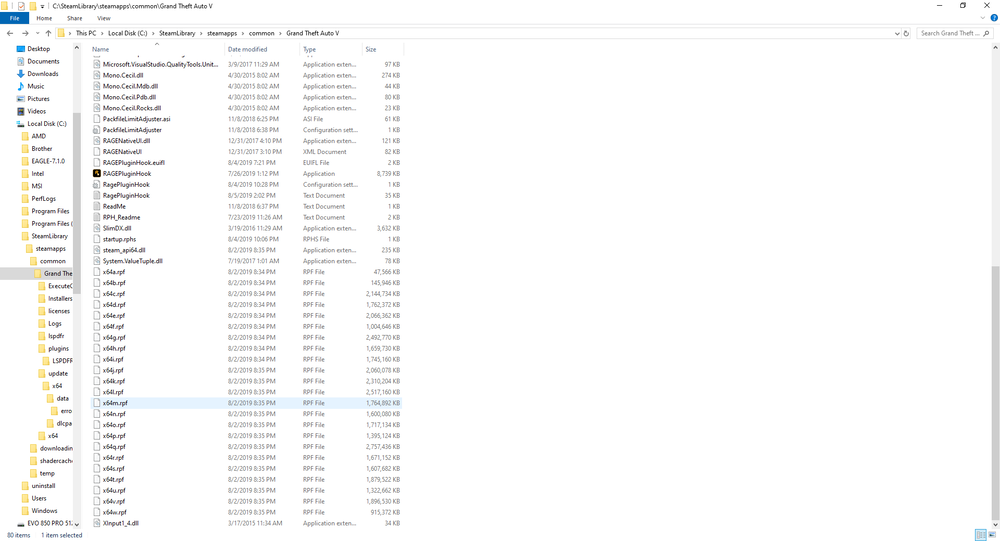This screenshot has height=541, width=1000.
Task: Select the EVO 850 PRO drive icon
Action: click(20, 523)
